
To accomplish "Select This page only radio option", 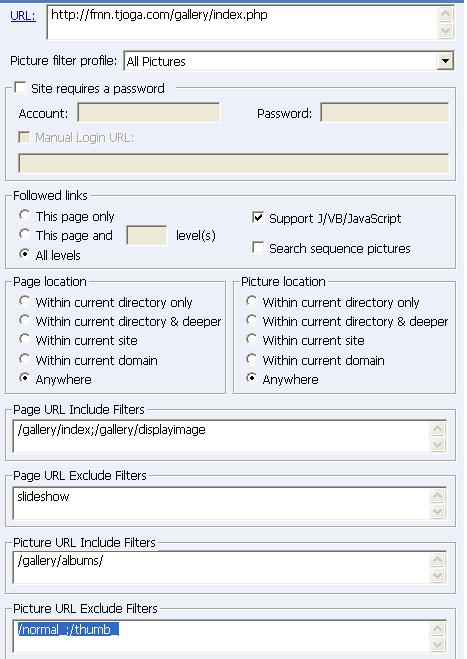I will [x=24, y=216].
